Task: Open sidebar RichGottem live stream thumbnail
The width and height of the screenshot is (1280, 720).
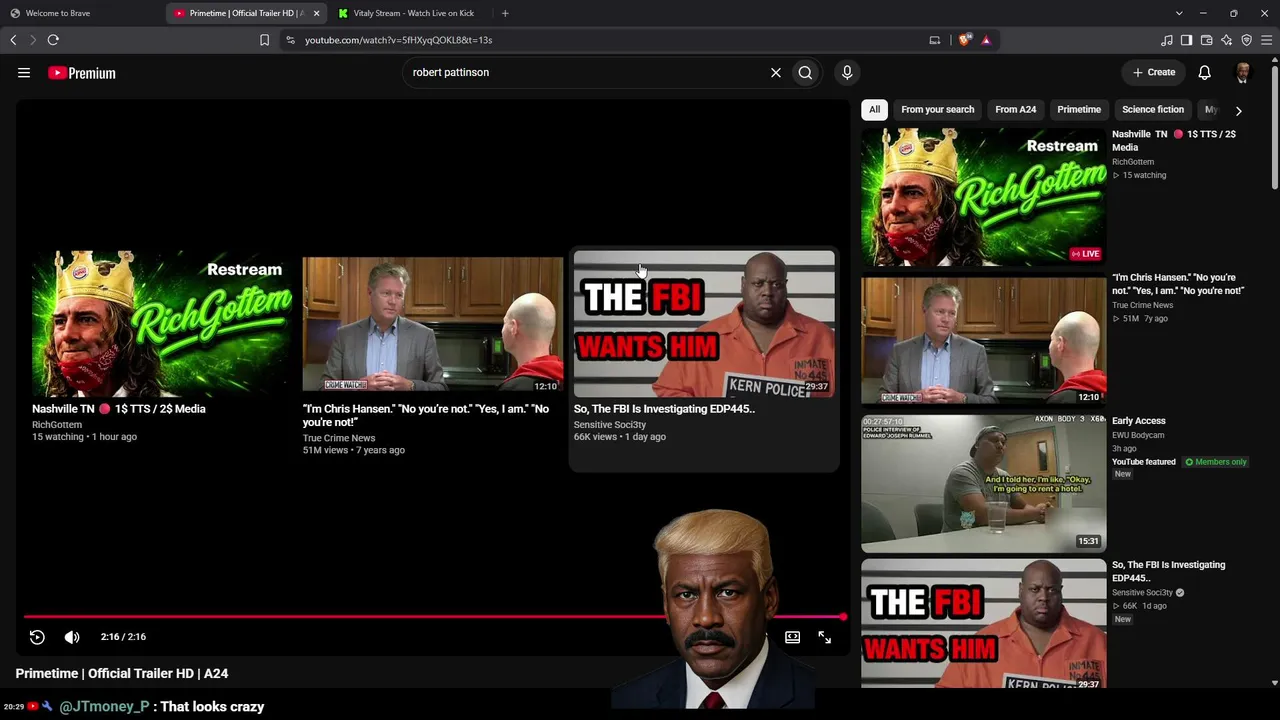Action: pos(984,197)
